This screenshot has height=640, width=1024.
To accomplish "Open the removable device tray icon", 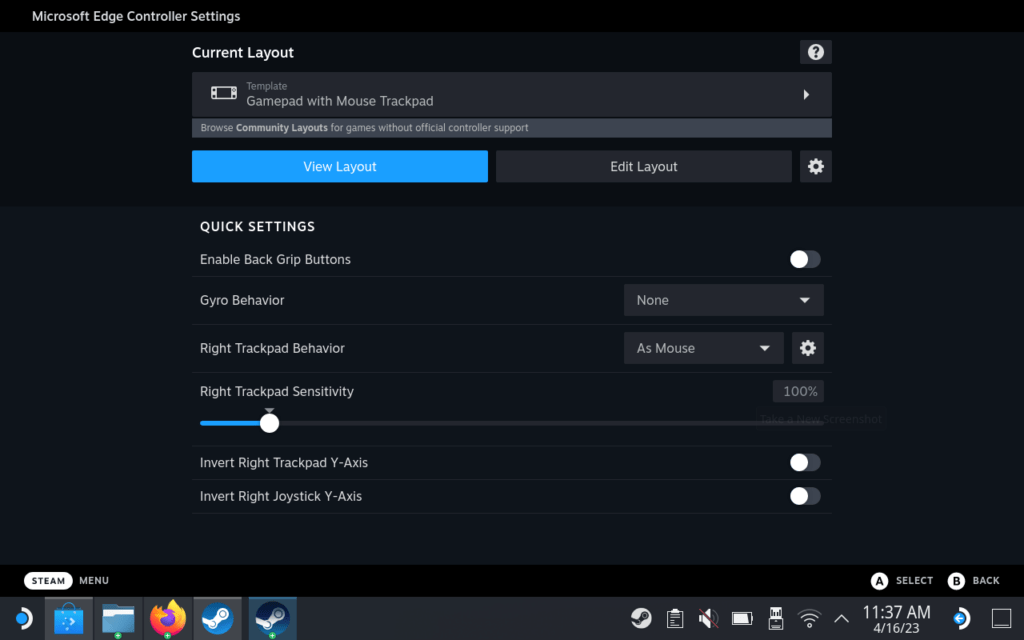I will [775, 618].
